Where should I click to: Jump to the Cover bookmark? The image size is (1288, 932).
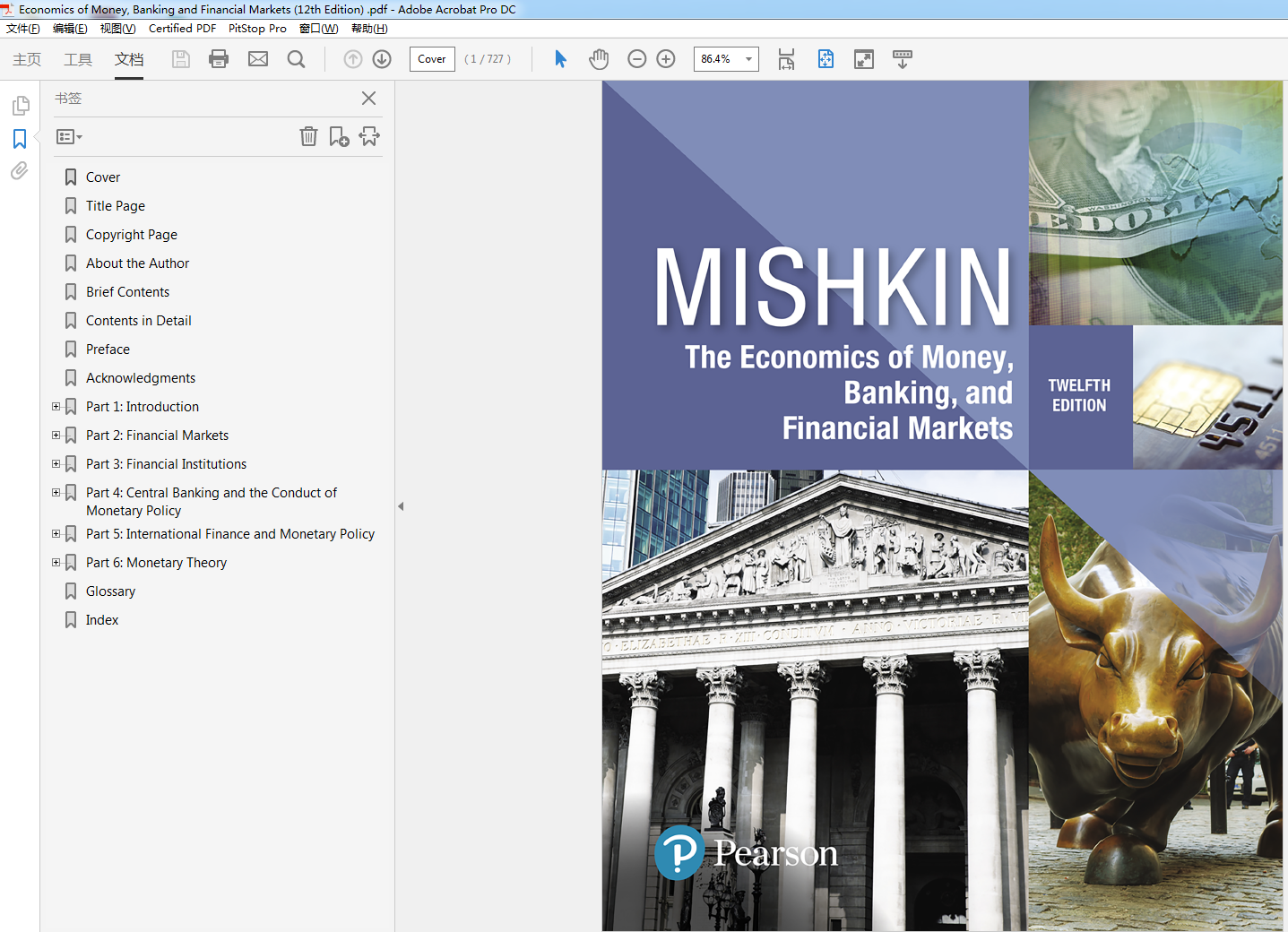point(103,177)
